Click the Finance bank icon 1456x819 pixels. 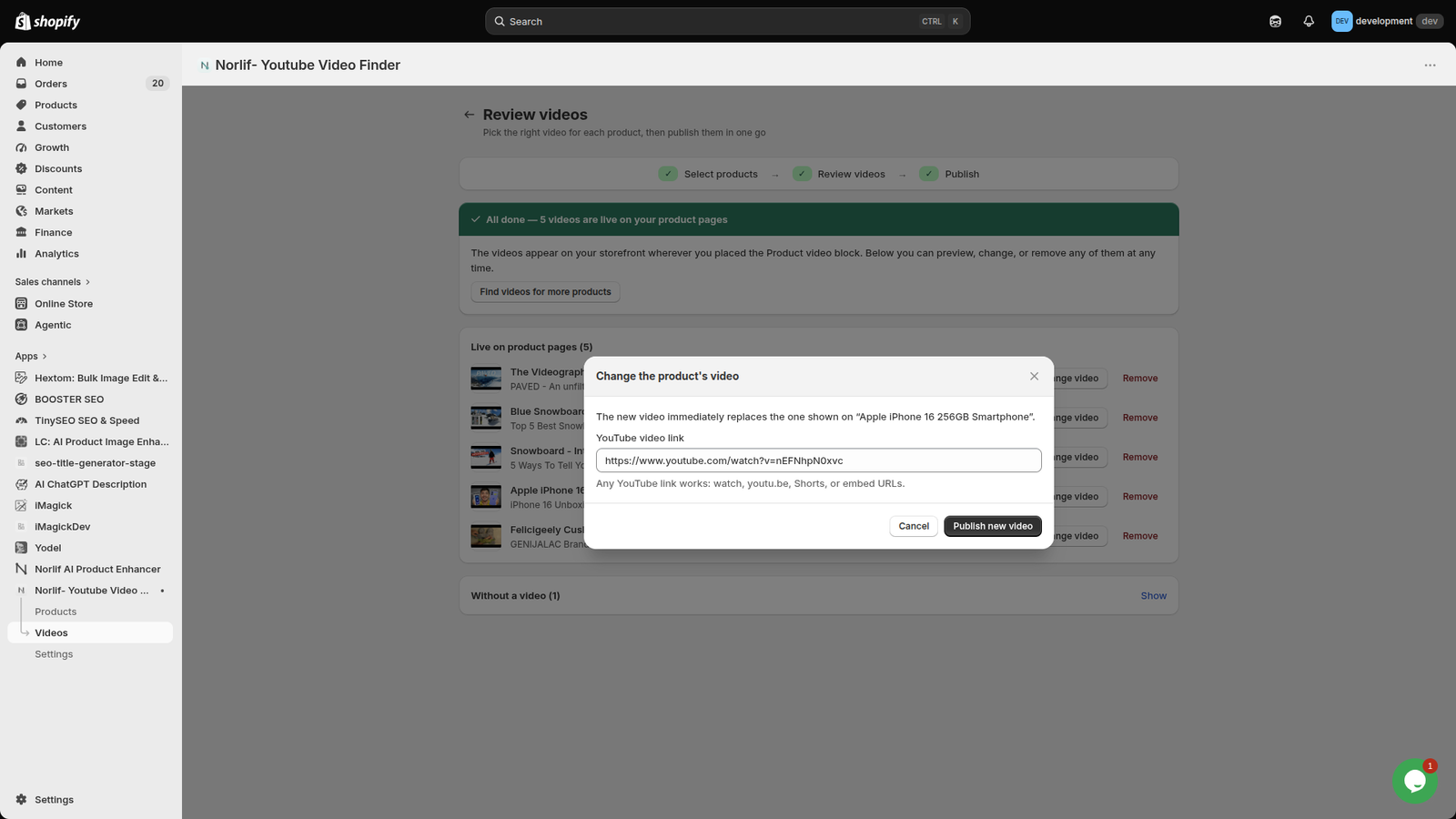(22, 232)
